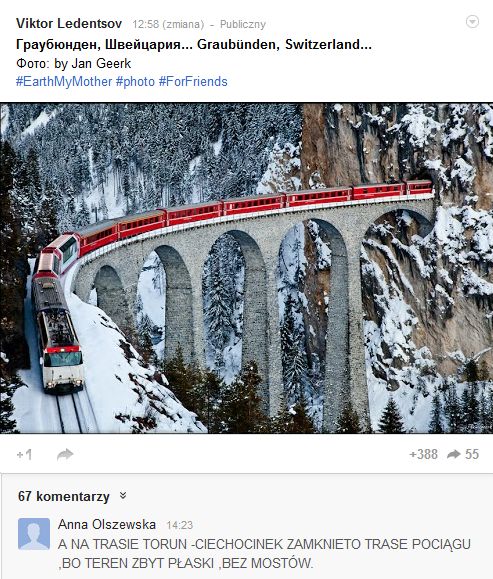Click the +1 button under the photo
This screenshot has width=493, height=579.
click(x=24, y=455)
